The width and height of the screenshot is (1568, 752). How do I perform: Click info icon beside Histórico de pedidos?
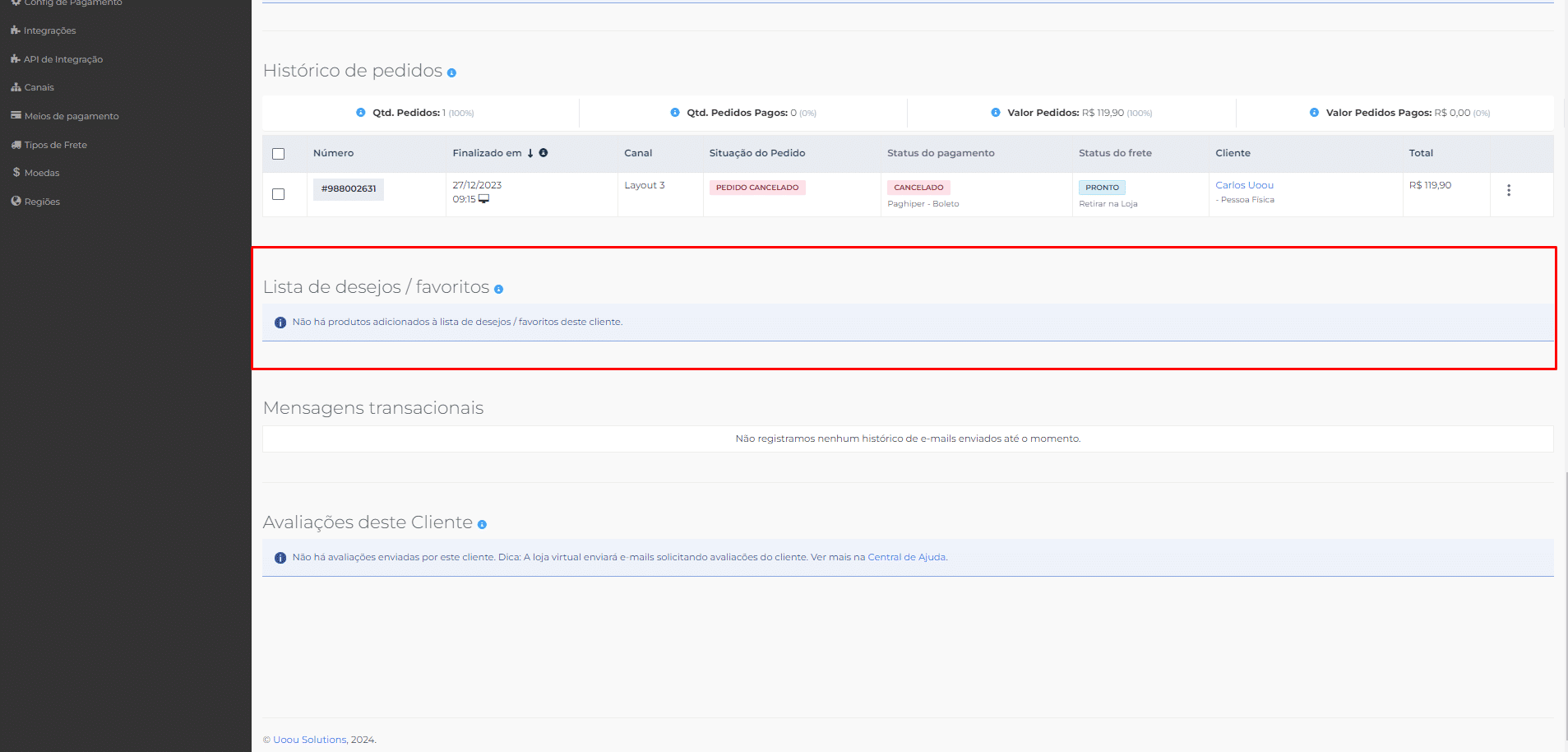point(451,73)
